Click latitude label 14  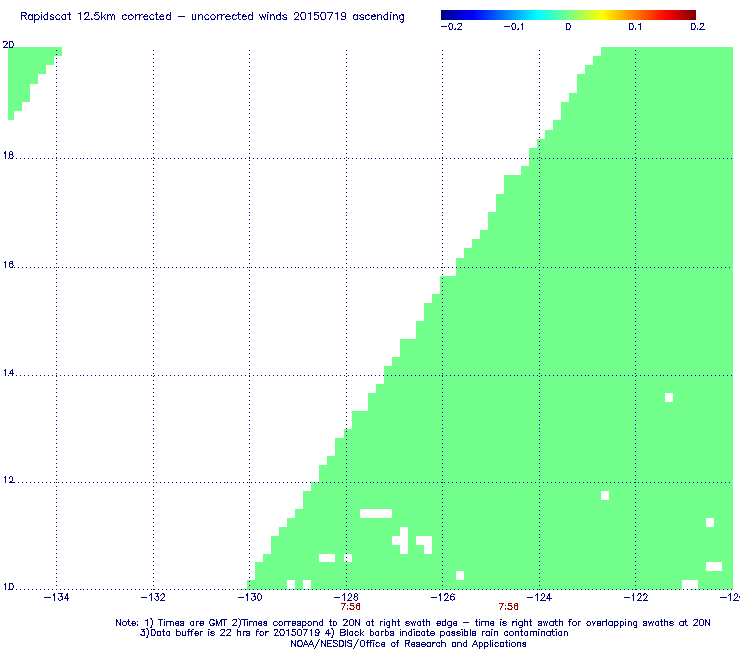[8, 373]
